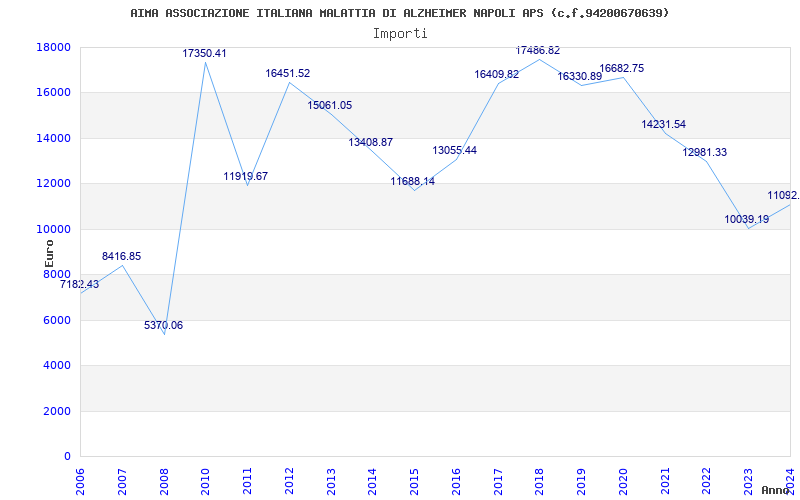This screenshot has width=800, height=500.
Task: Click the data label 16409.82
Action: point(497,74)
